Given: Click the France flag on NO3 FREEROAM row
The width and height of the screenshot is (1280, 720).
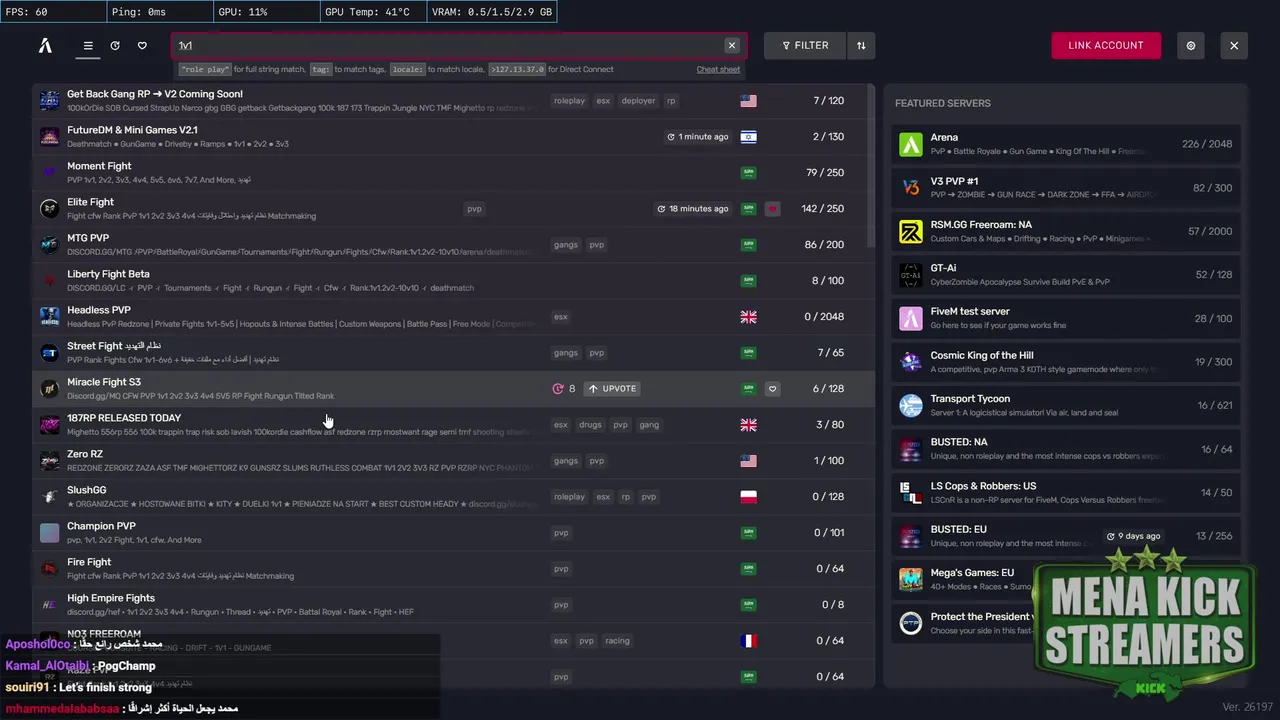Looking at the screenshot, I should pos(748,641).
